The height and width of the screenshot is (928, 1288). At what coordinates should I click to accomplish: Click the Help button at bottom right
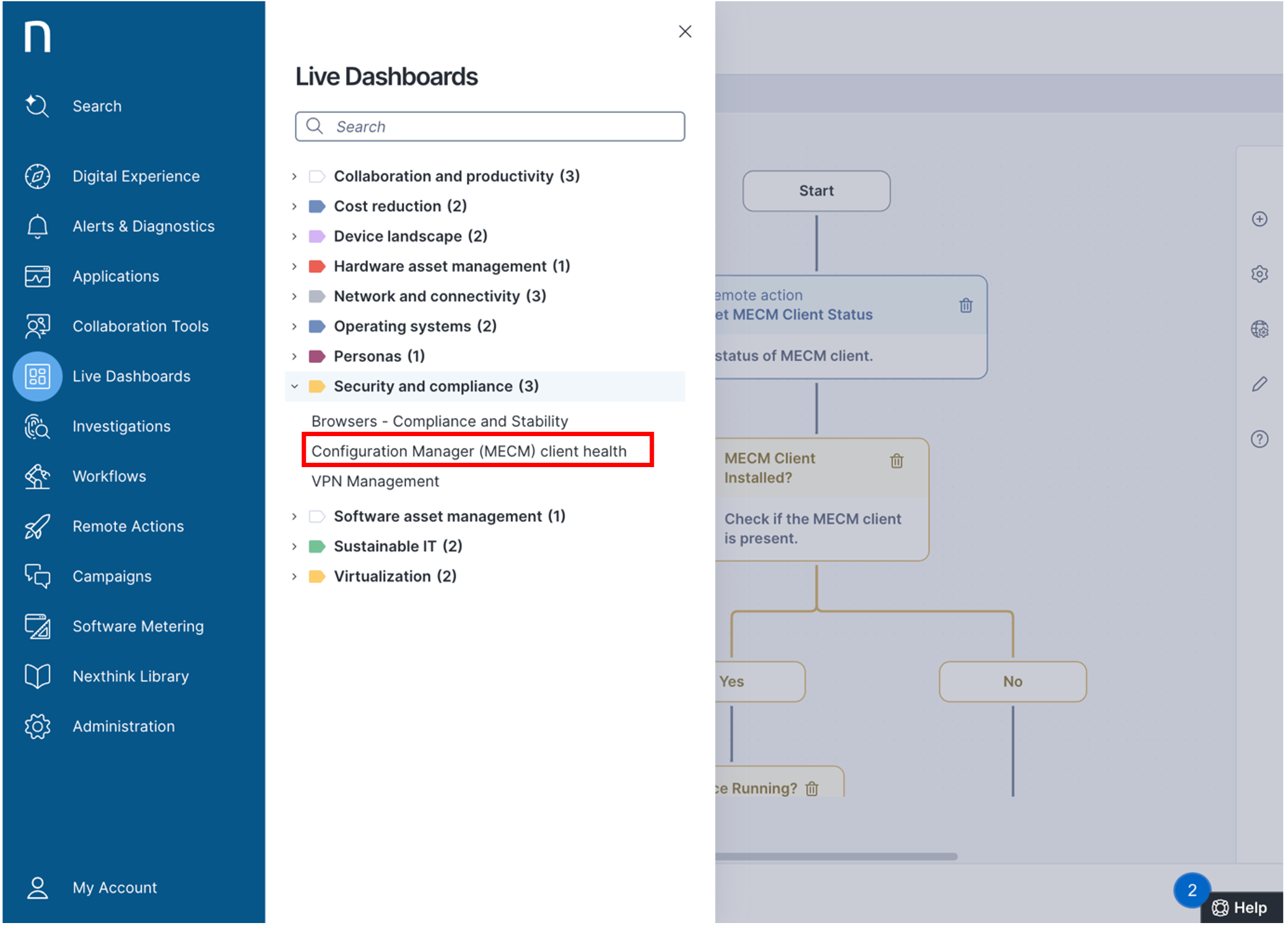click(1242, 907)
